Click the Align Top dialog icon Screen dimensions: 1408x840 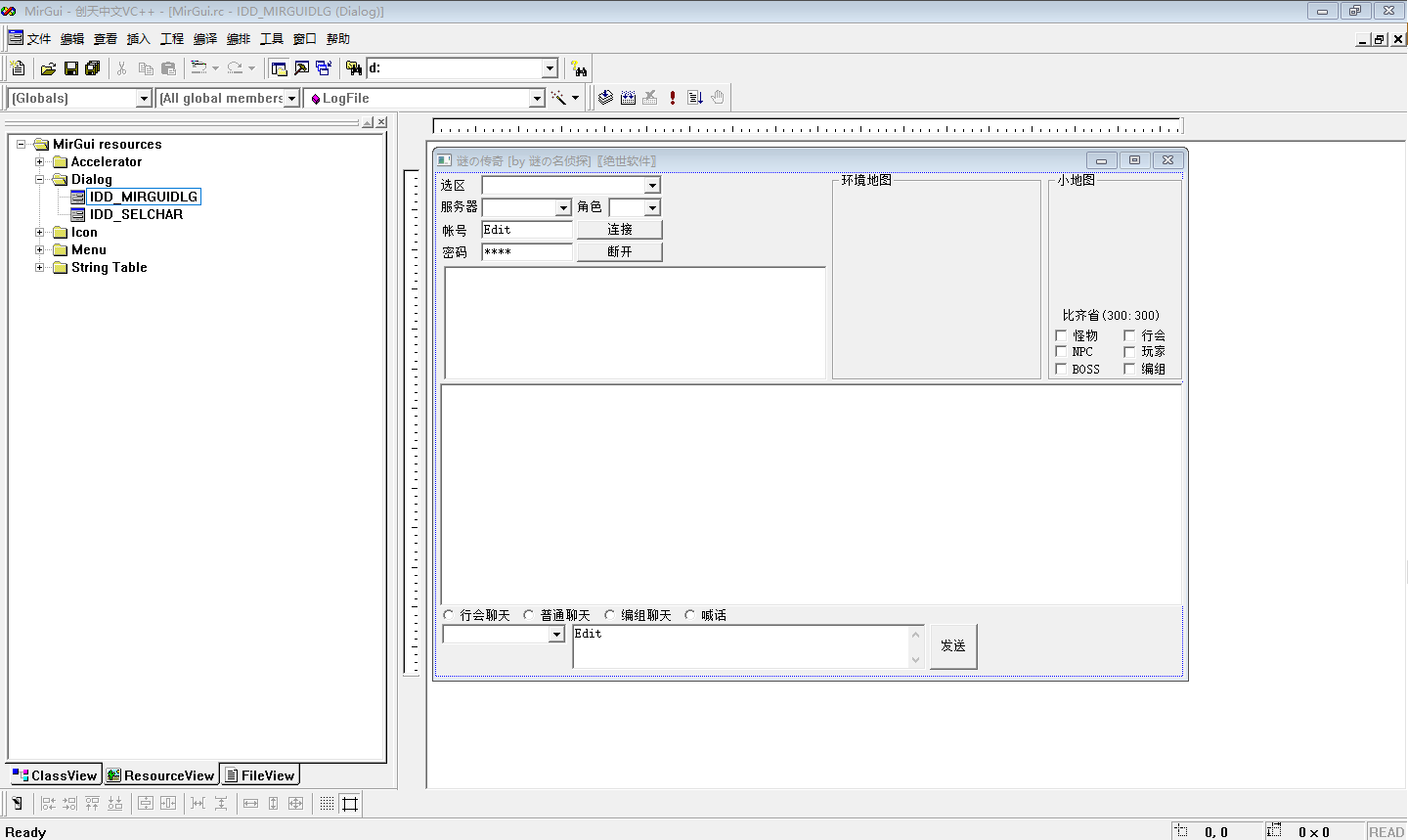(92, 804)
